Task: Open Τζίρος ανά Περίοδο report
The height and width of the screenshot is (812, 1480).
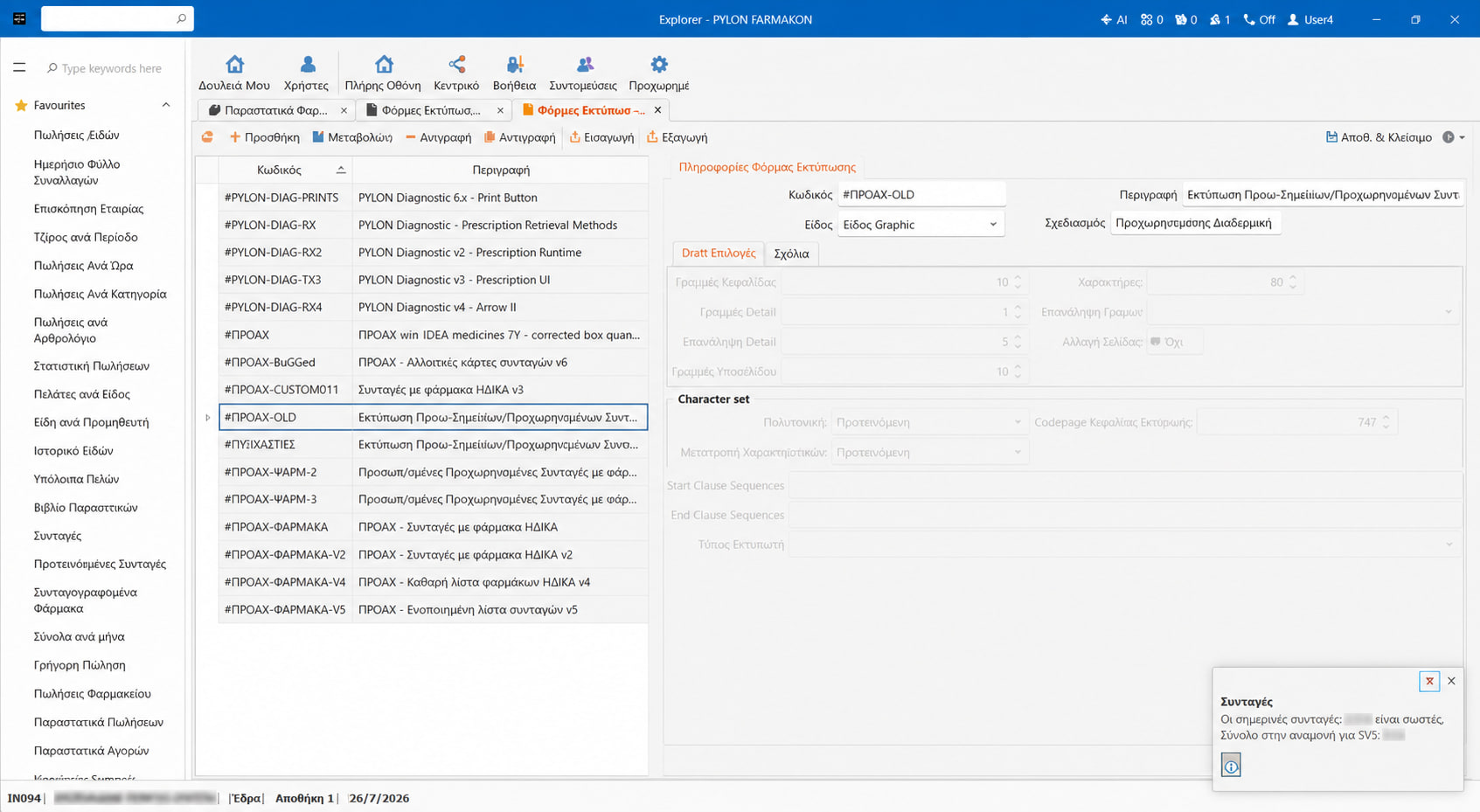Action: [x=86, y=237]
